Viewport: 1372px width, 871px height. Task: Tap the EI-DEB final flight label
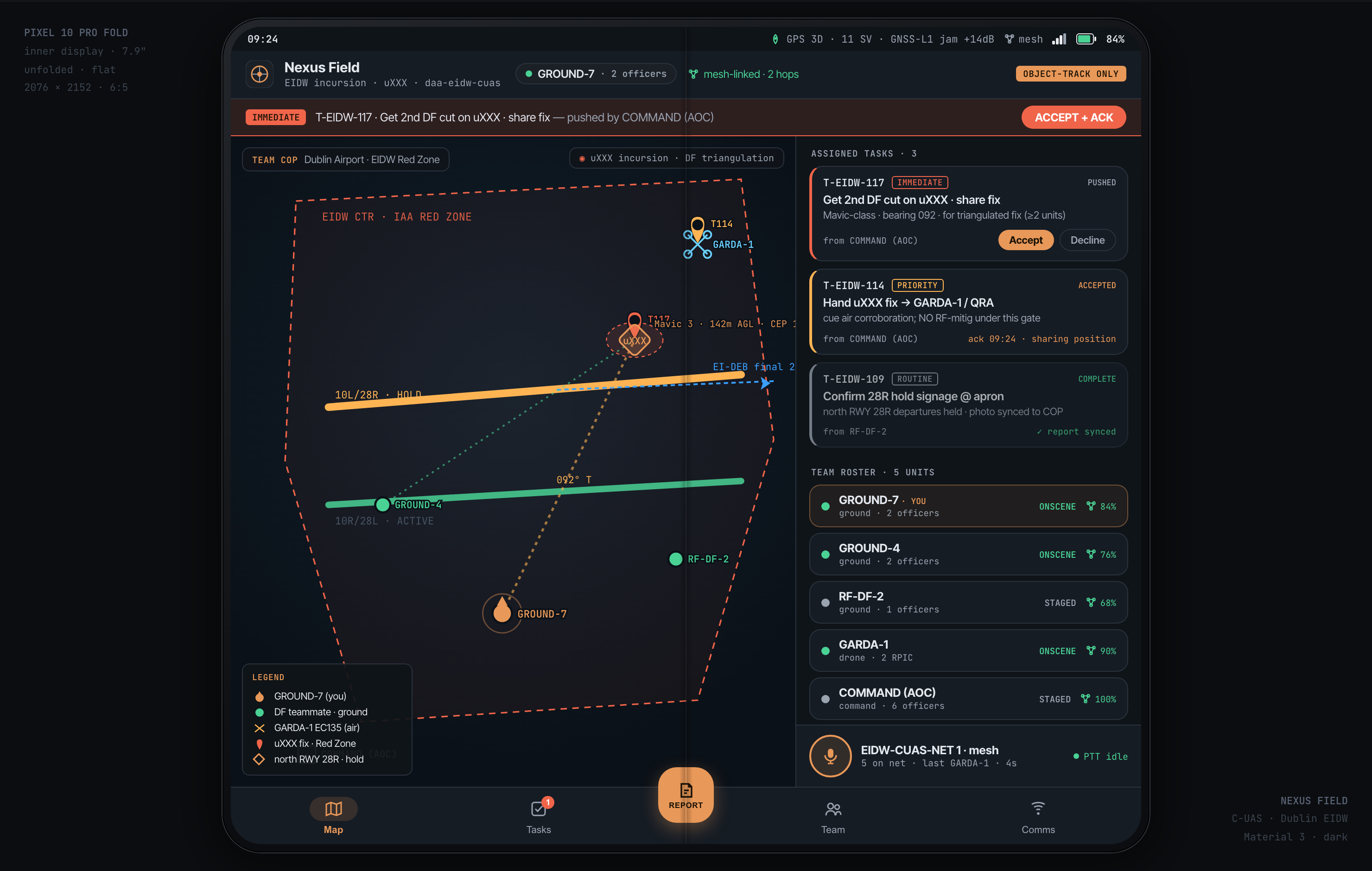pos(753,367)
